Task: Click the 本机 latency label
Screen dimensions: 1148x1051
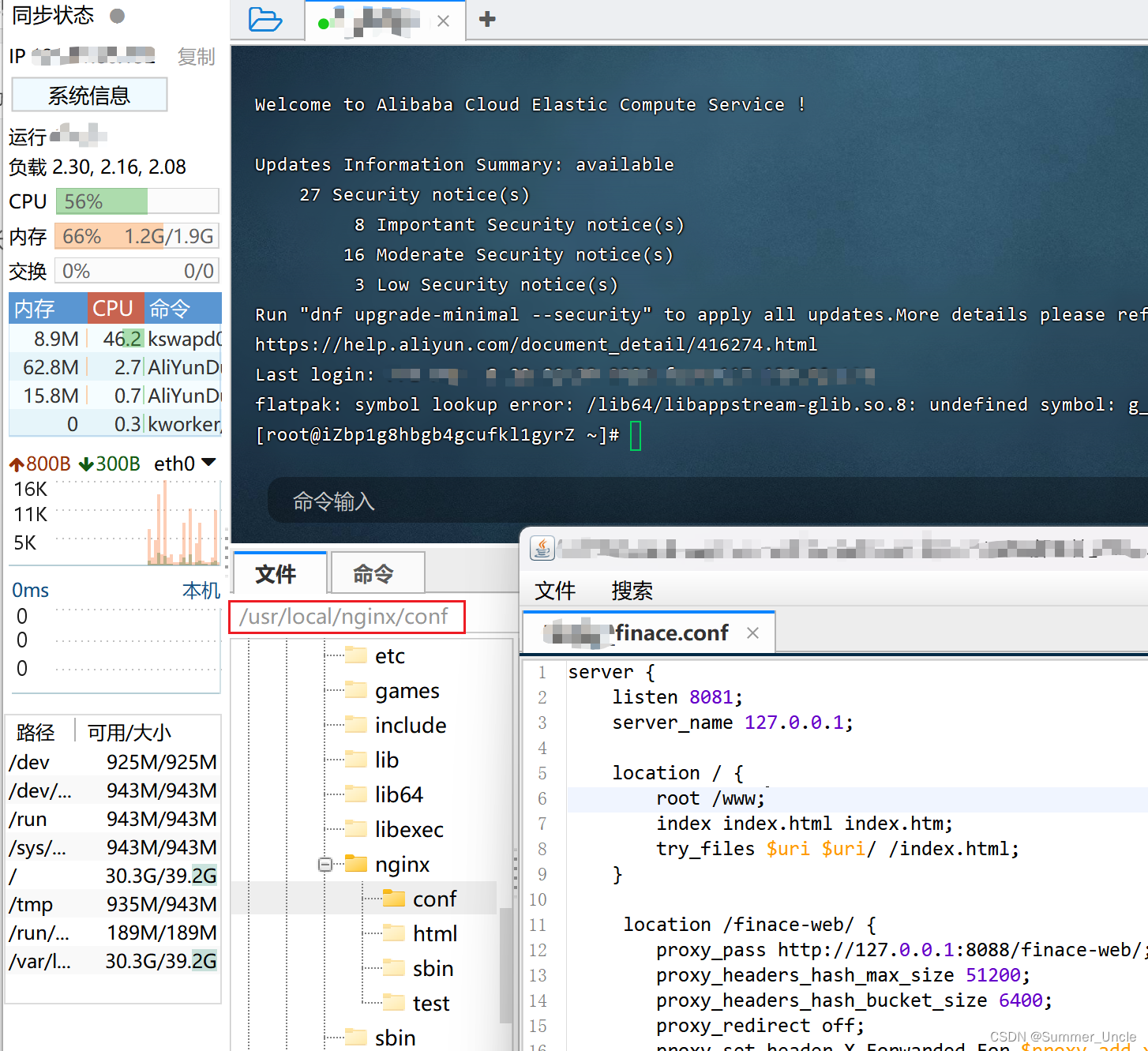Action: coord(201,590)
